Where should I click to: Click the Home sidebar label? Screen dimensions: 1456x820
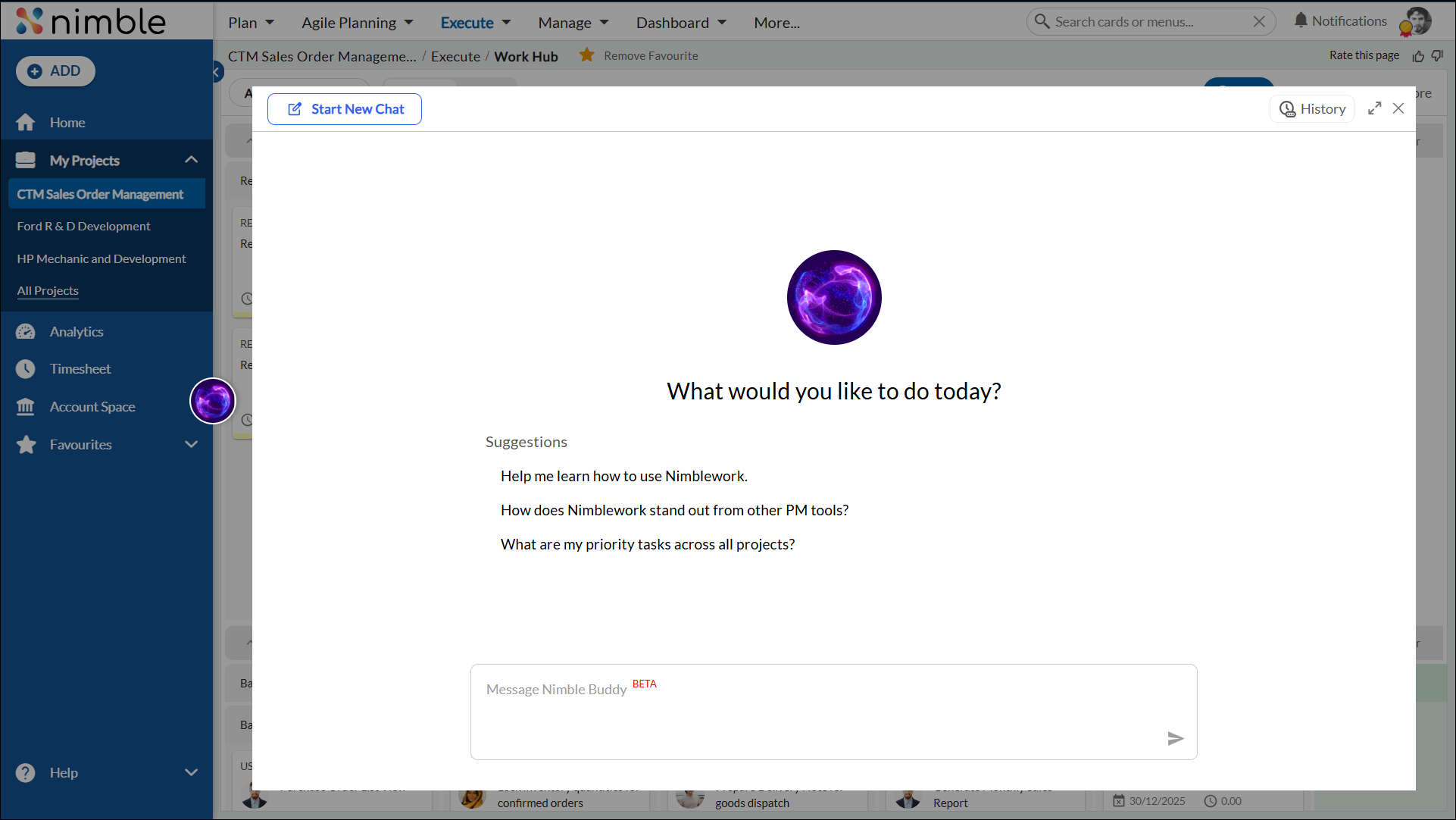coord(67,122)
